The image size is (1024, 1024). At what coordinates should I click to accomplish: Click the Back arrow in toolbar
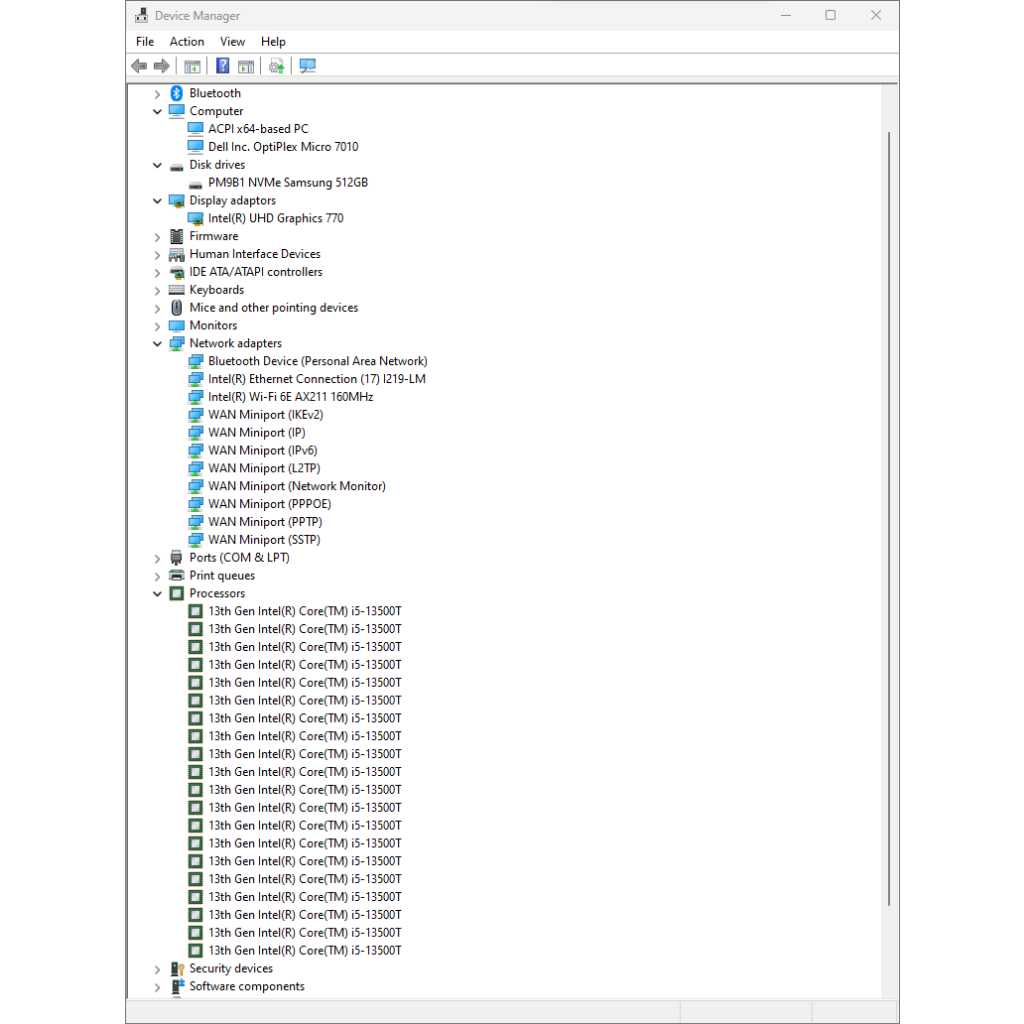(139, 66)
